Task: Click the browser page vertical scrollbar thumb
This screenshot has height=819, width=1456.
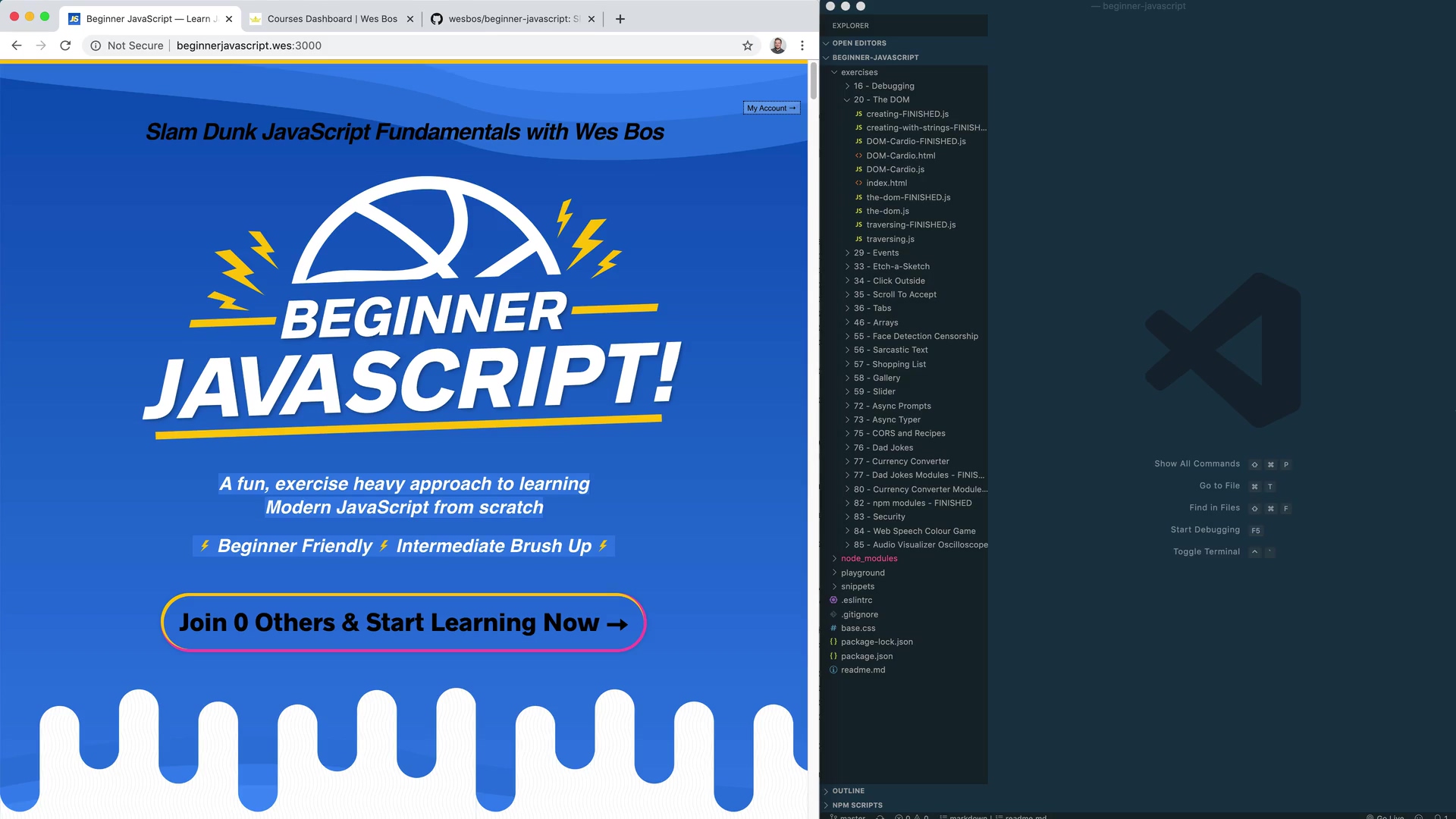Action: click(814, 80)
